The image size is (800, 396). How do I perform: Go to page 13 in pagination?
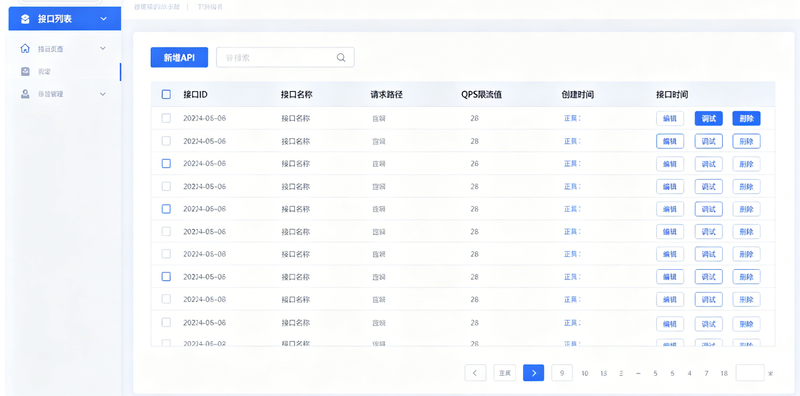[x=604, y=374]
